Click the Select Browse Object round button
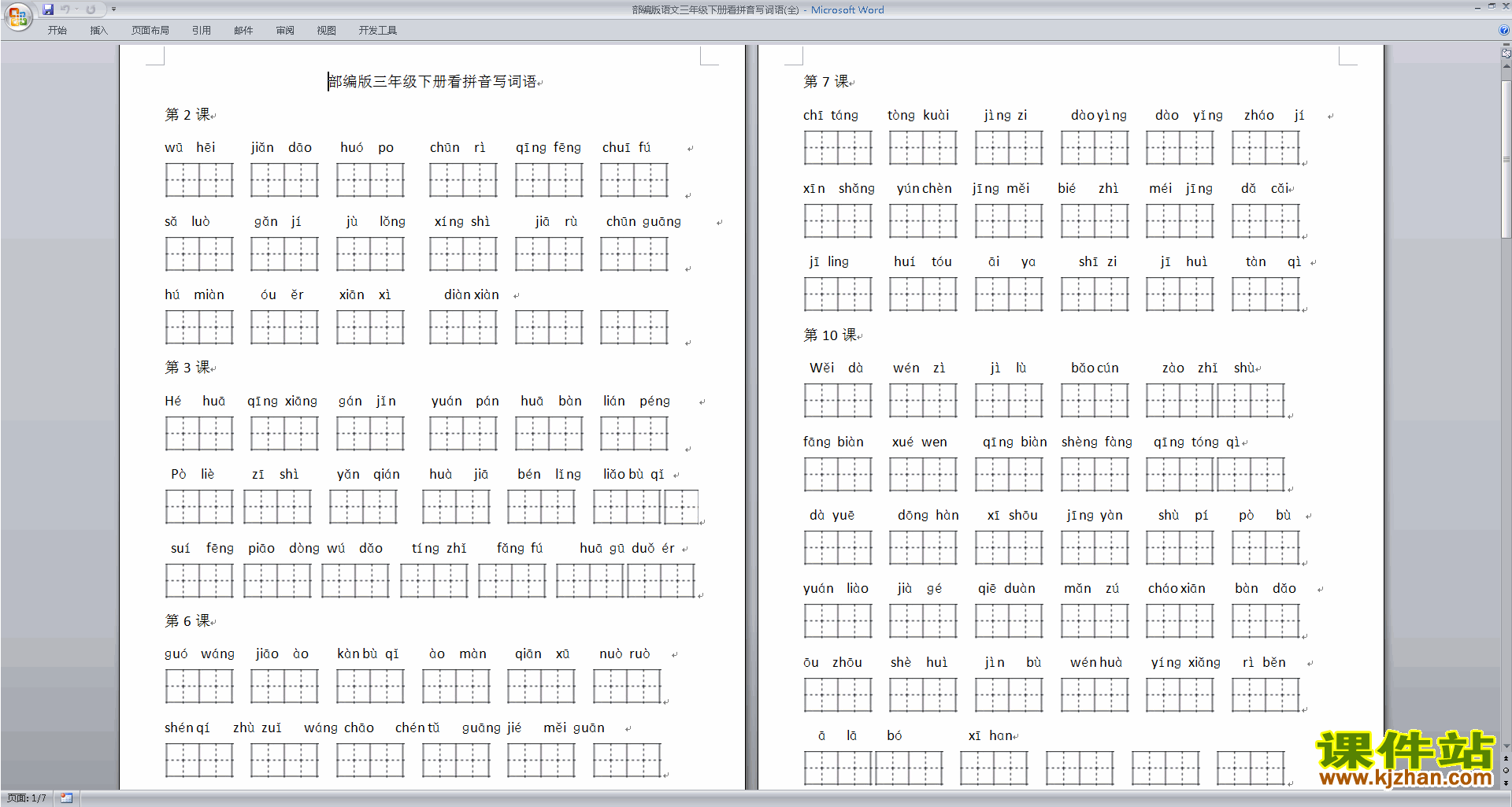The image size is (1512, 807). click(x=1506, y=771)
